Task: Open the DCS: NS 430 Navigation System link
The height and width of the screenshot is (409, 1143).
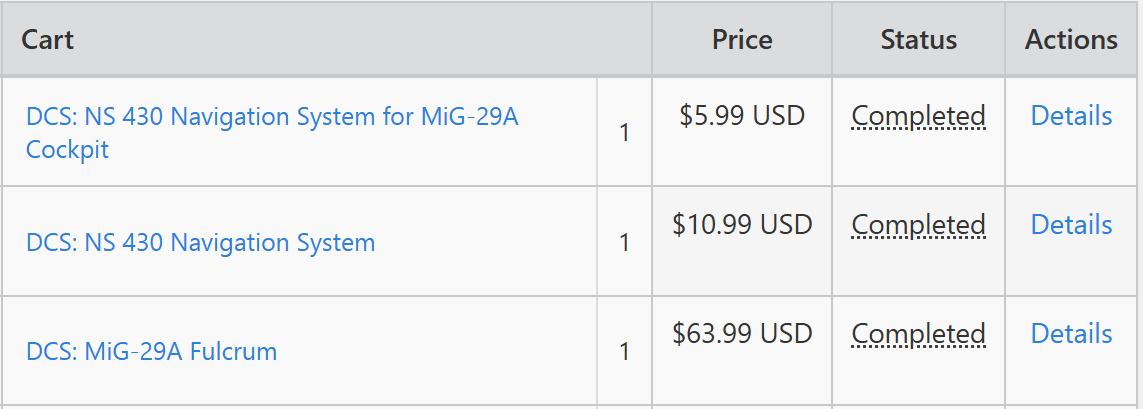Action: pos(200,242)
